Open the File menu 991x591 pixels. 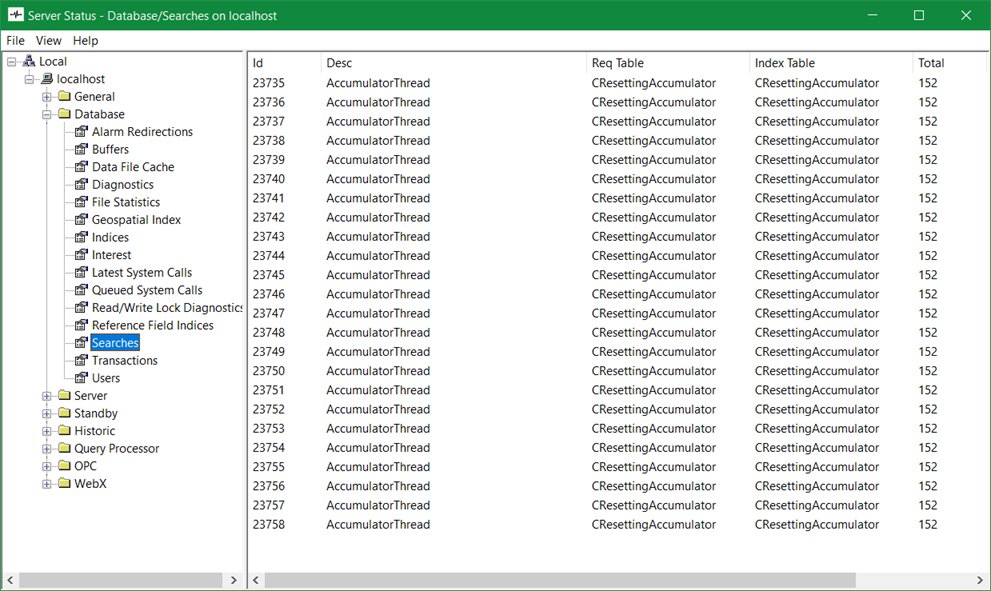click(15, 41)
